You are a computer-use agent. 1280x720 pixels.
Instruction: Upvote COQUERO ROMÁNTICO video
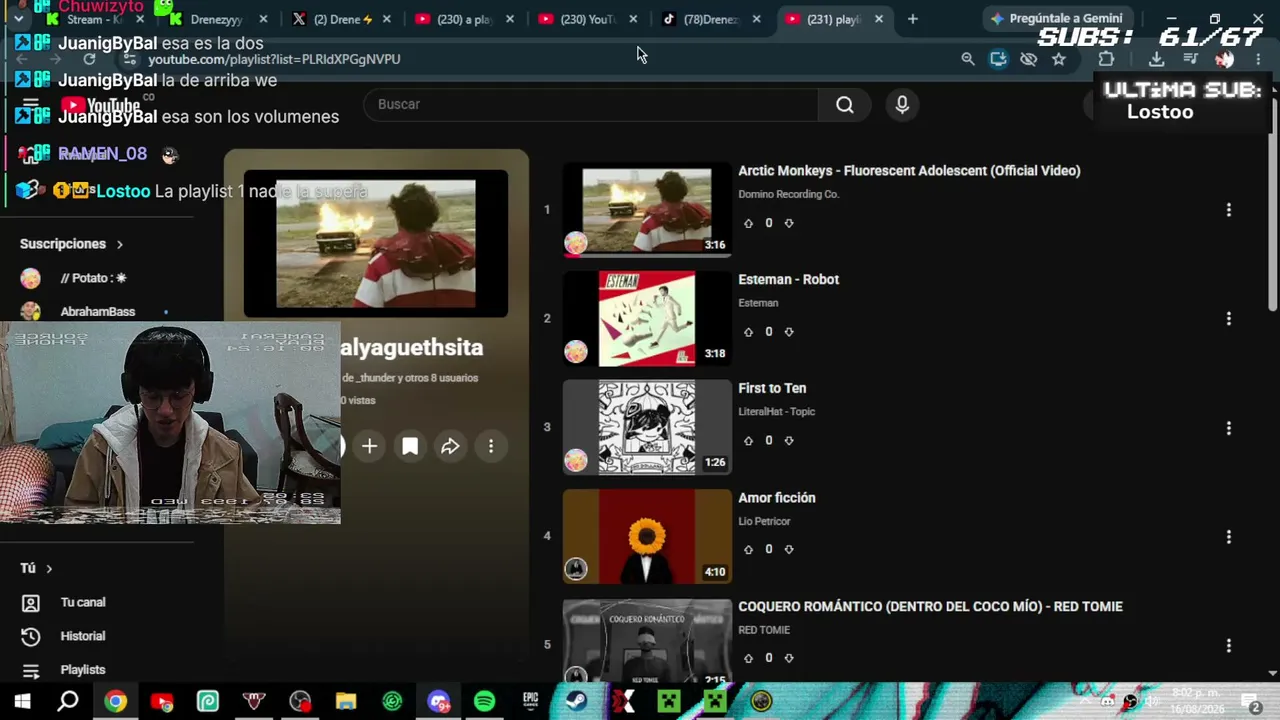pyautogui.click(x=748, y=658)
